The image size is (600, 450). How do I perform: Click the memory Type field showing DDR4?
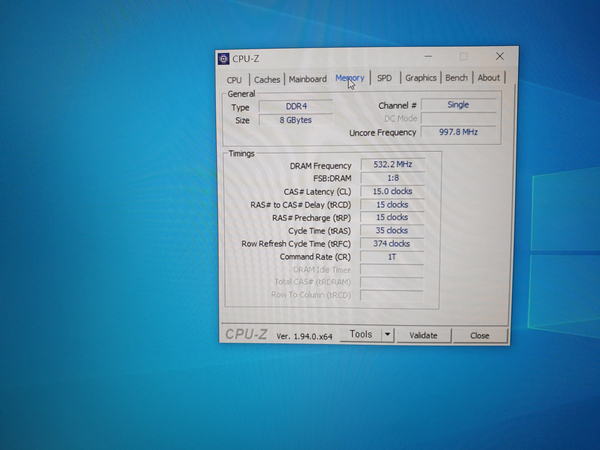point(296,106)
